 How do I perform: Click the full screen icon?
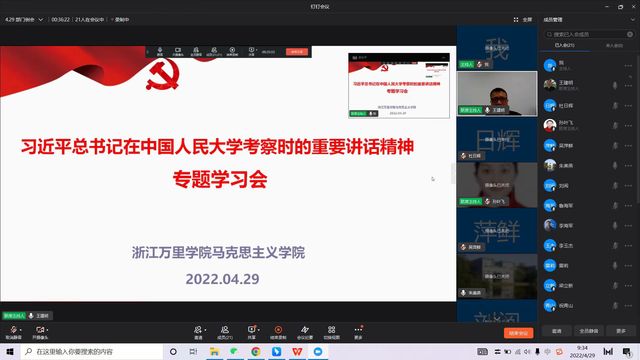pyautogui.click(x=516, y=20)
